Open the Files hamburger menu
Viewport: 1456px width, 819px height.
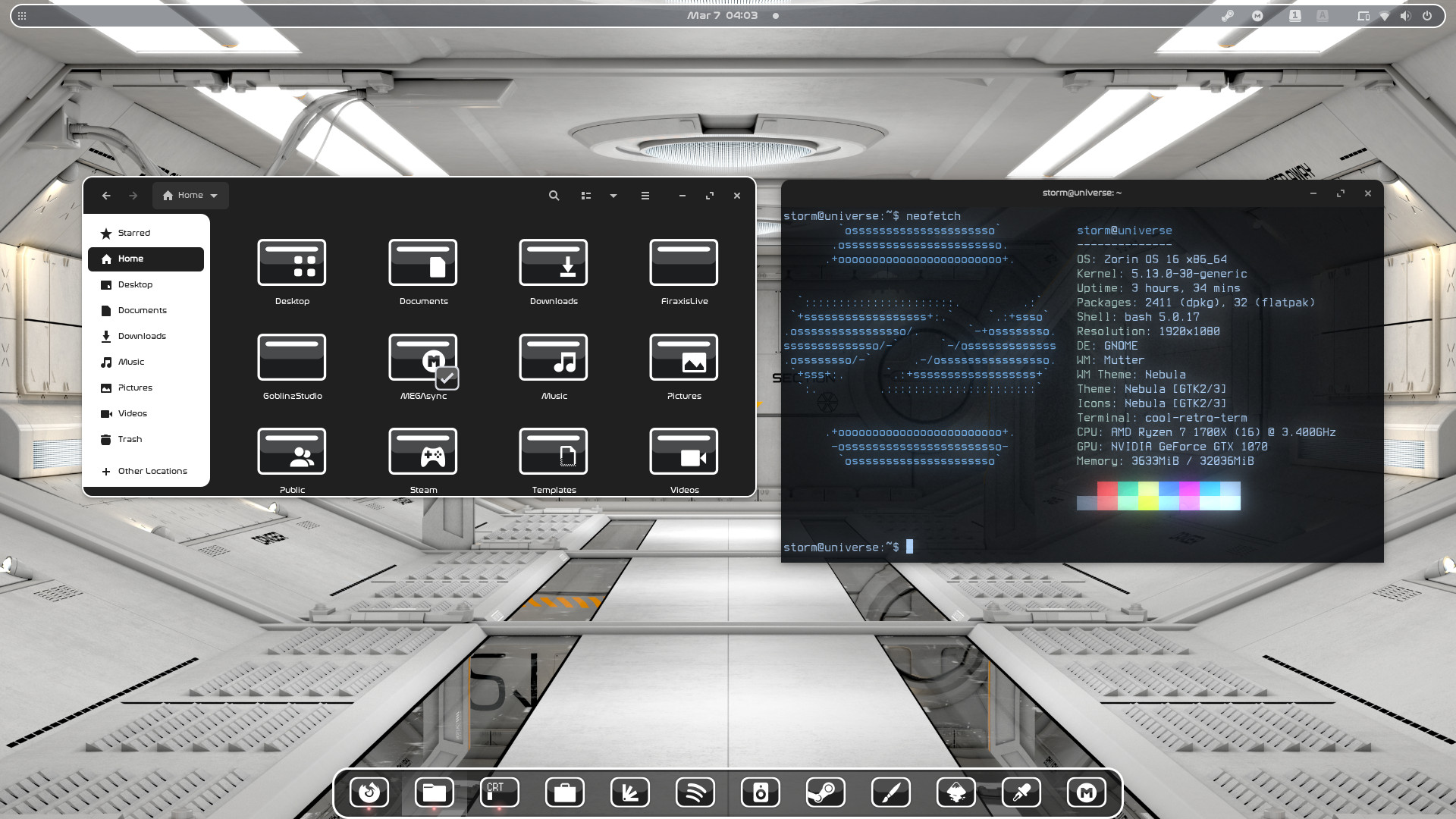tap(645, 196)
